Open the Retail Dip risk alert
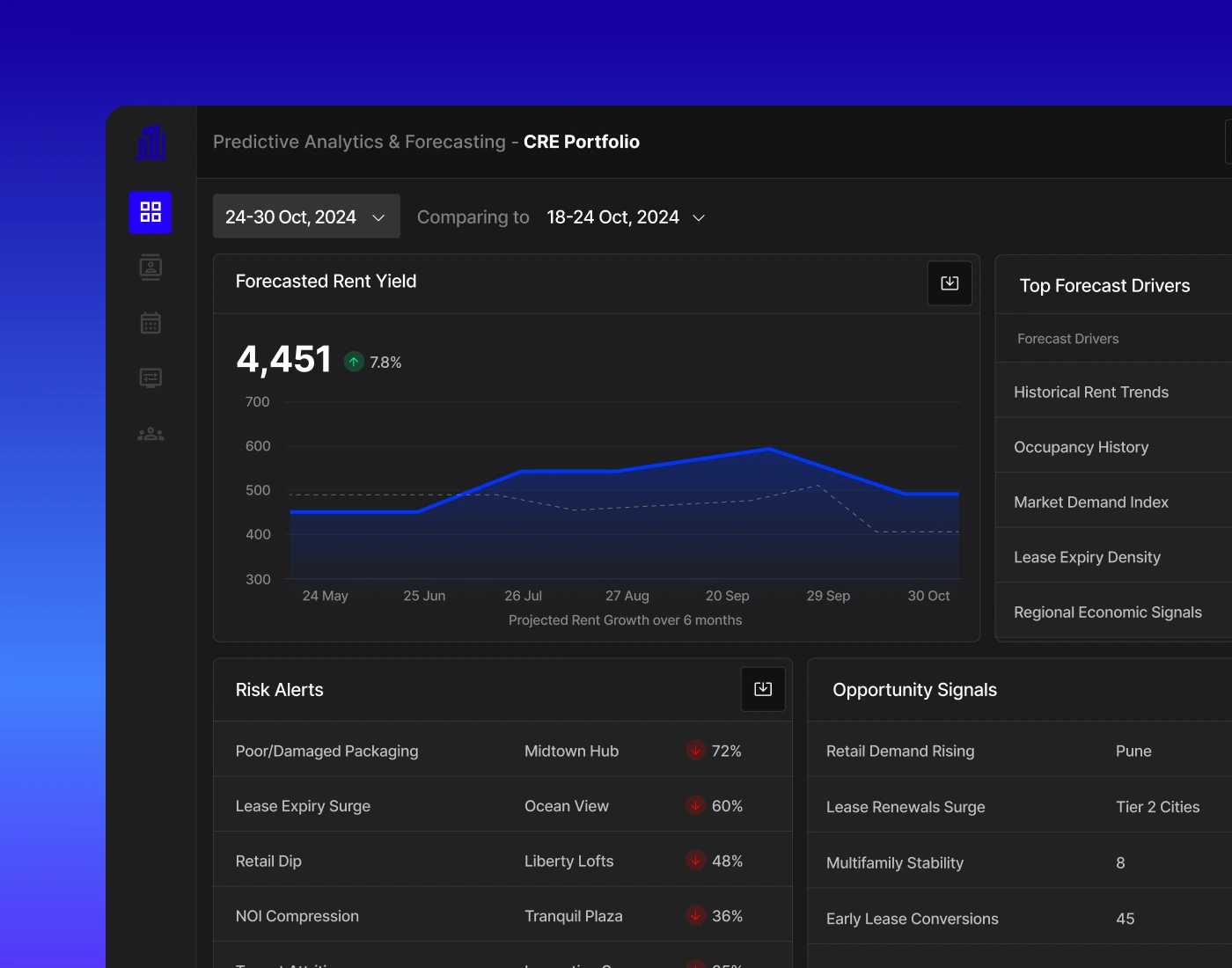This screenshot has width=1232, height=968. 502,861
